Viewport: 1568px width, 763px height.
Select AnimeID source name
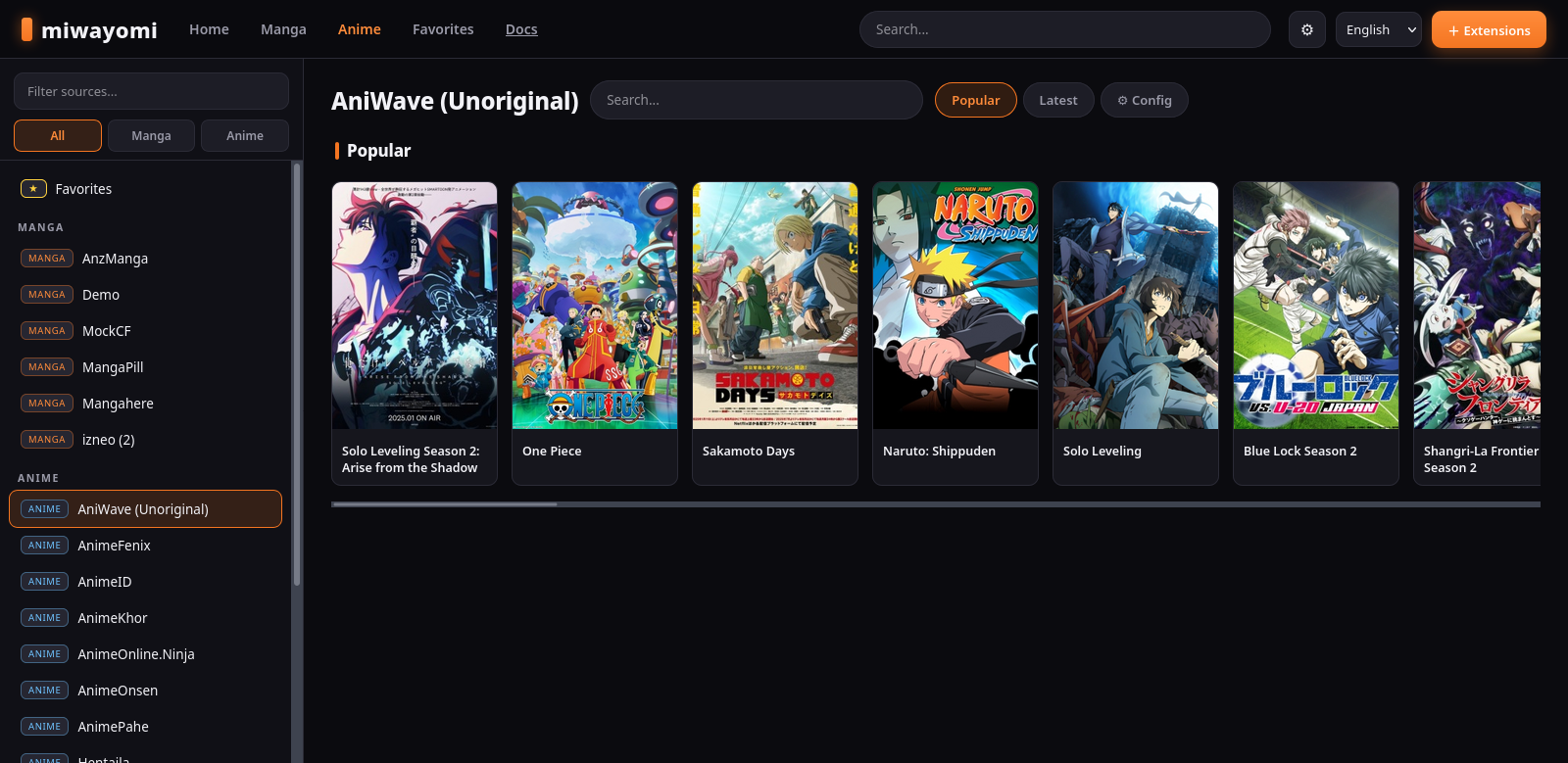coord(105,582)
